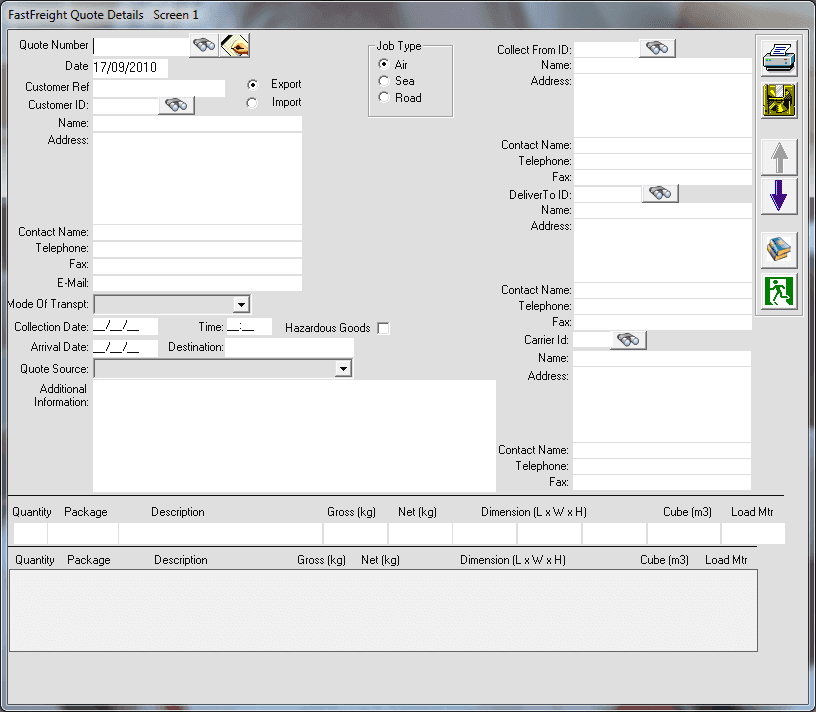Click the Customer Ref text field
This screenshot has width=816, height=712.
[x=159, y=88]
